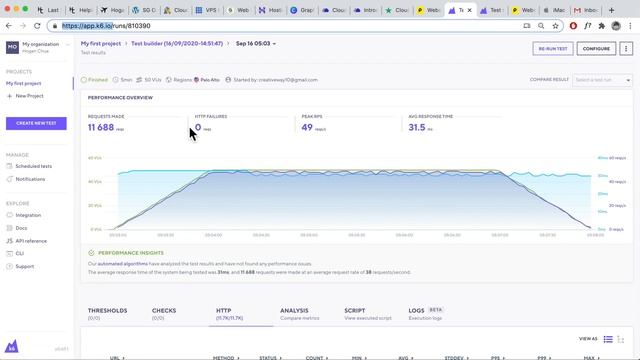640x360 pixels.
Task: Sort table by COUNT column
Action: point(317,358)
